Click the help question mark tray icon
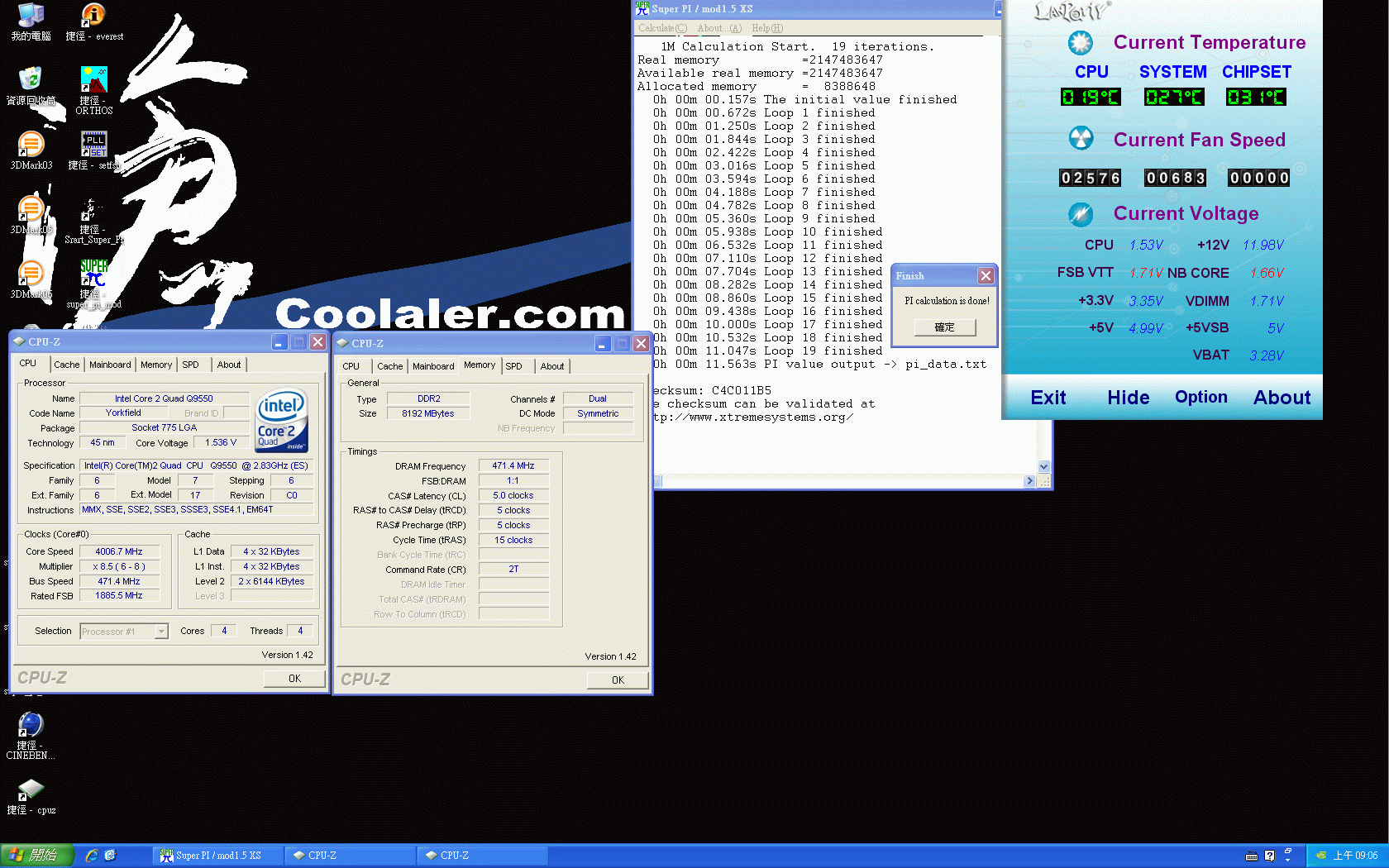Viewport: 1389px width, 868px height. (x=1270, y=856)
